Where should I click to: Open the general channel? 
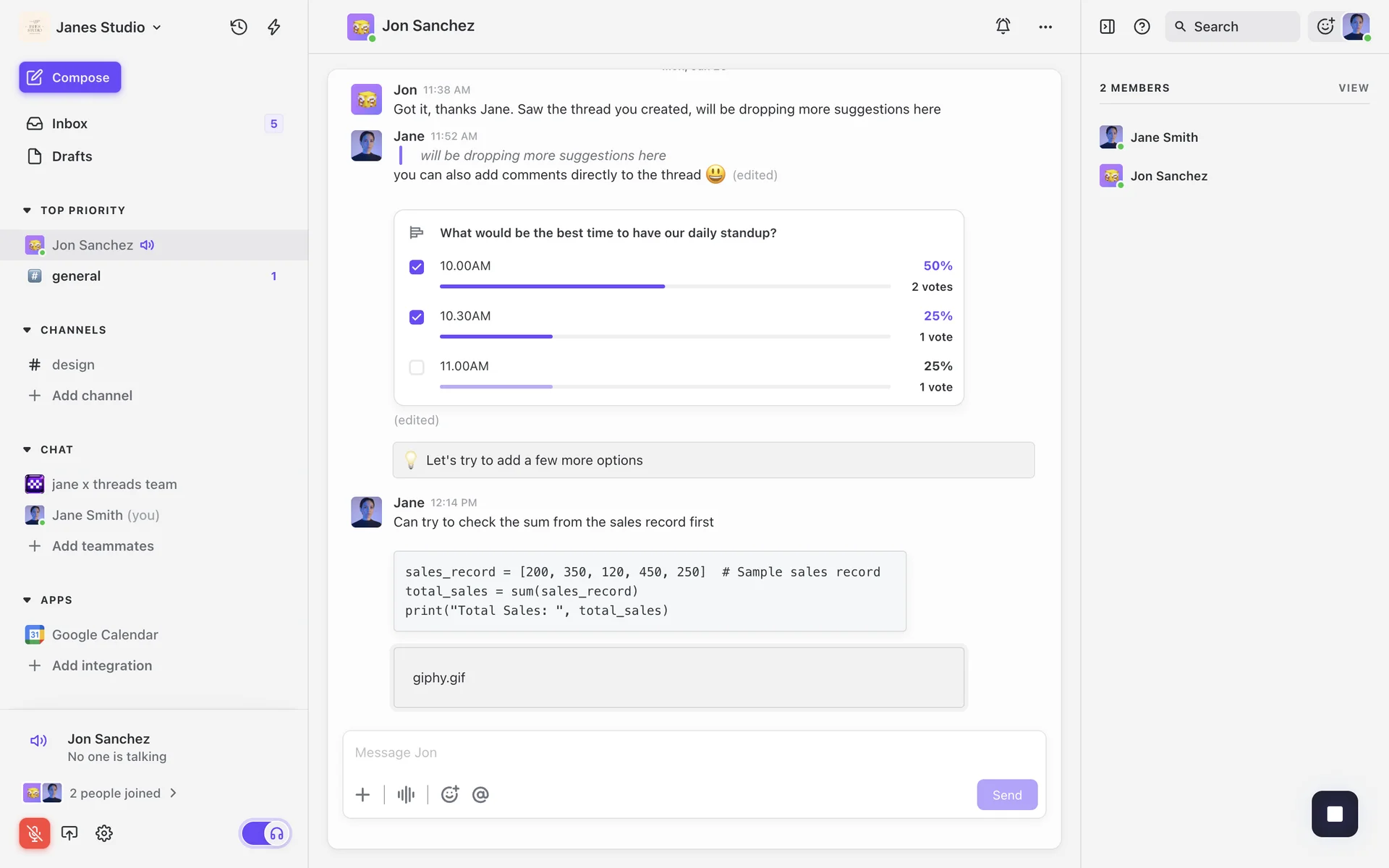(x=76, y=276)
